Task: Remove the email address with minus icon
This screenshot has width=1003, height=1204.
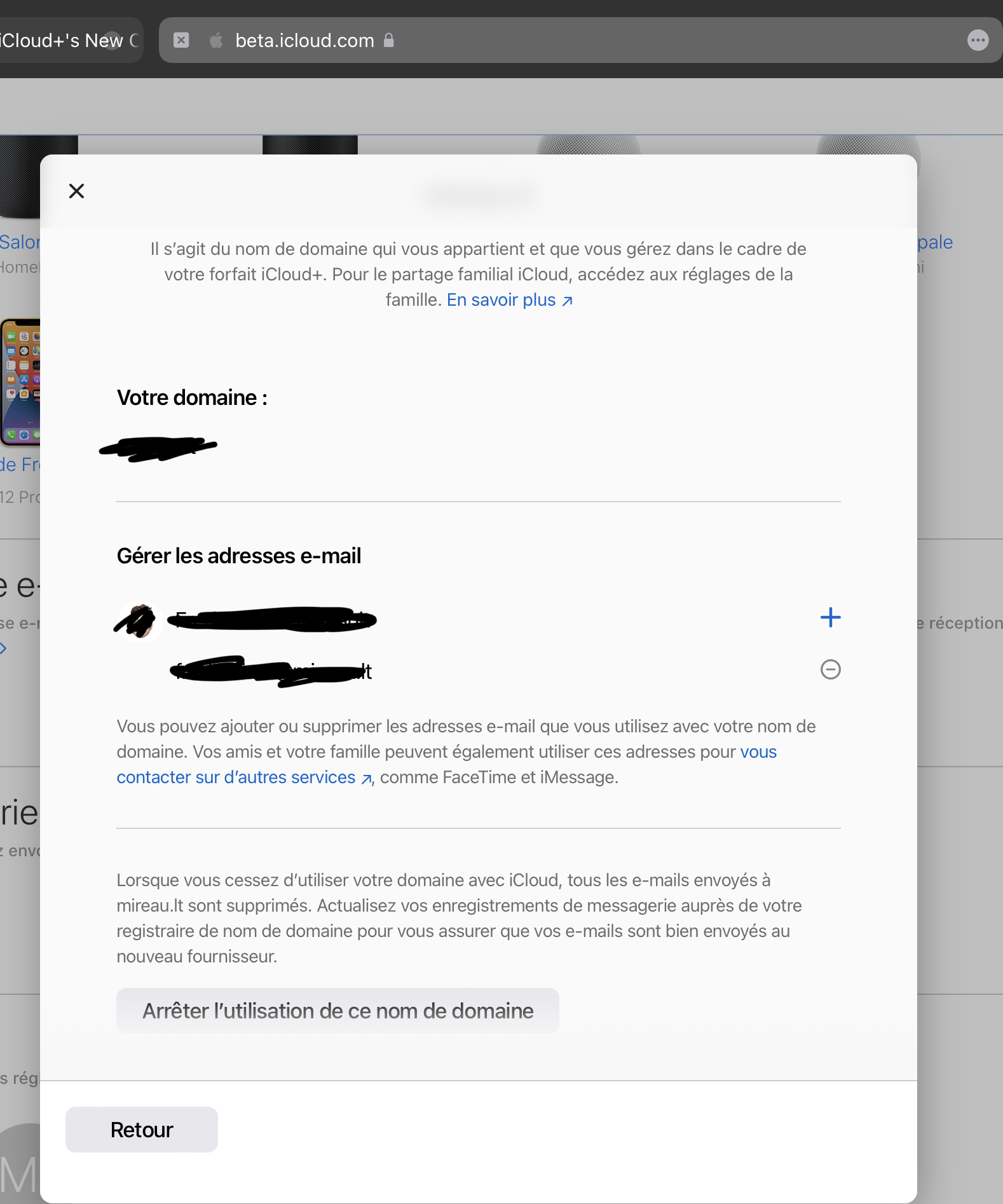Action: coord(830,669)
